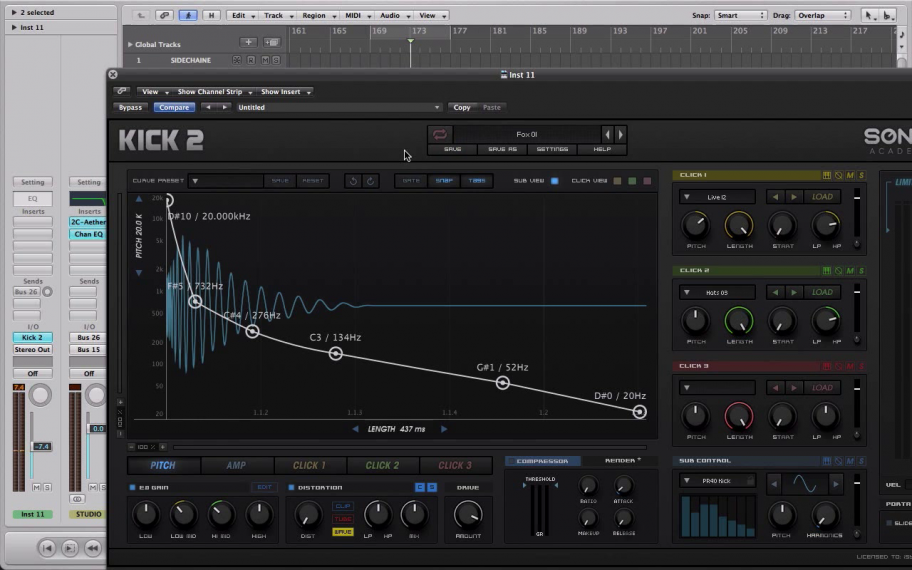The image size is (912, 570).
Task: Switch to the AMP tab
Action: pyautogui.click(x=236, y=465)
